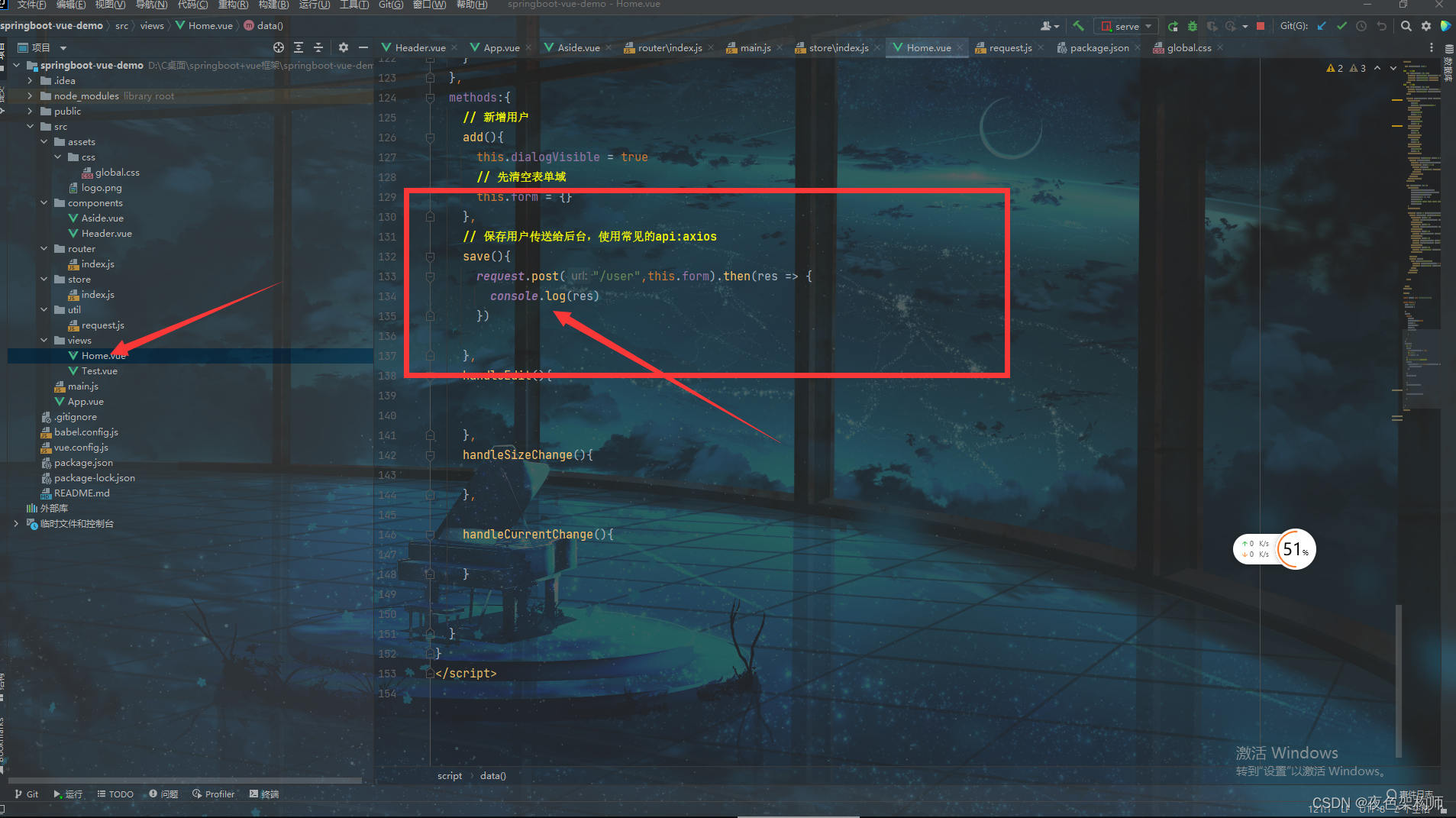Click the network speed 51% floating widget
The image size is (1456, 818).
(x=1274, y=549)
